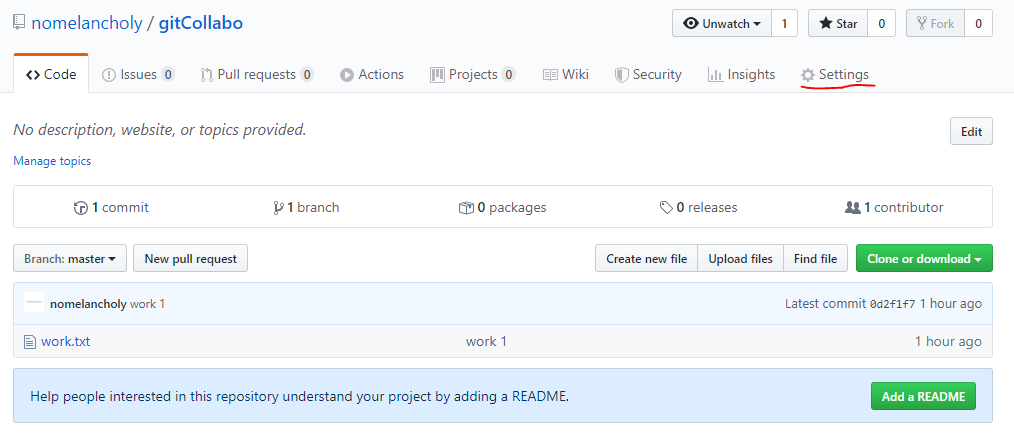This screenshot has width=1014, height=445.
Task: Click the Pull requests count badge 0
Action: click(x=307, y=75)
